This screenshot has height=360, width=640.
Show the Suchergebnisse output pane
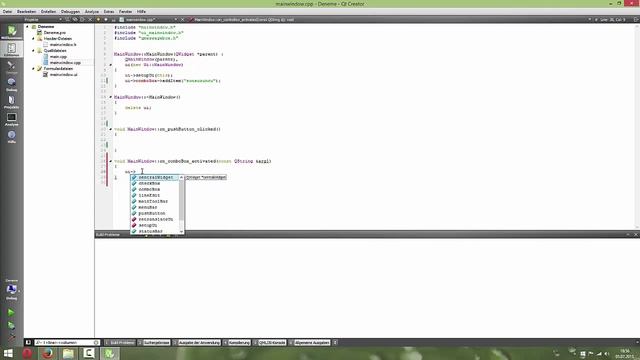coord(154,342)
